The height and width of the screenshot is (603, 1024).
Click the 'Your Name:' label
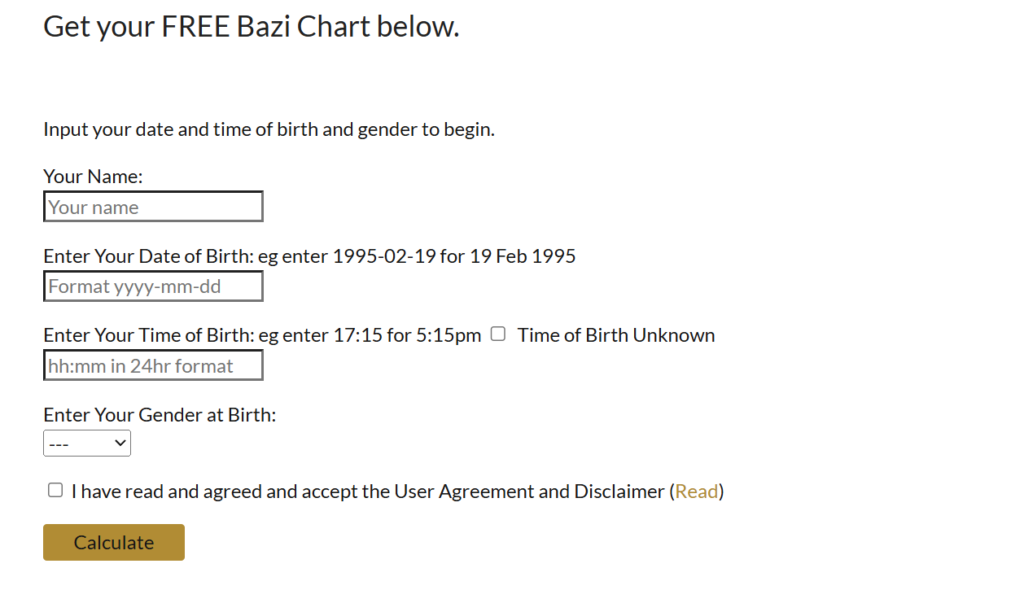point(93,177)
